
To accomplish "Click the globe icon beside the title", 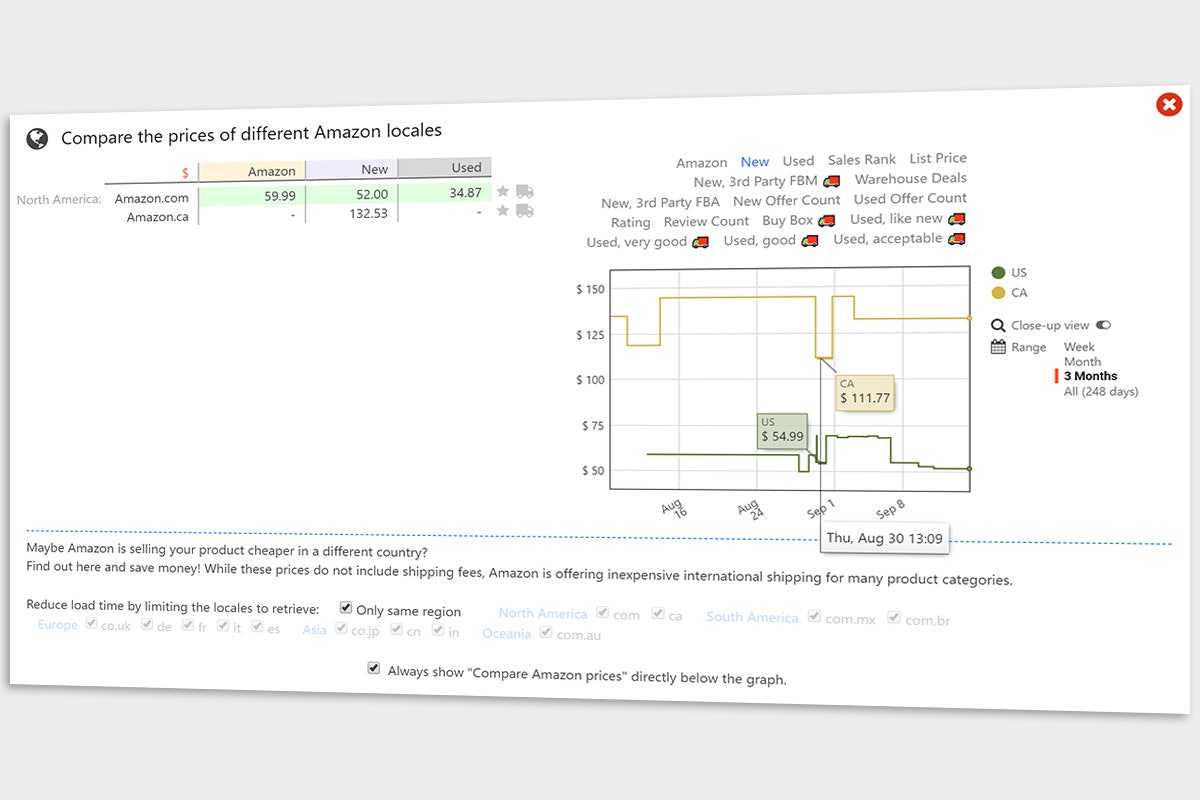I will click(37, 139).
